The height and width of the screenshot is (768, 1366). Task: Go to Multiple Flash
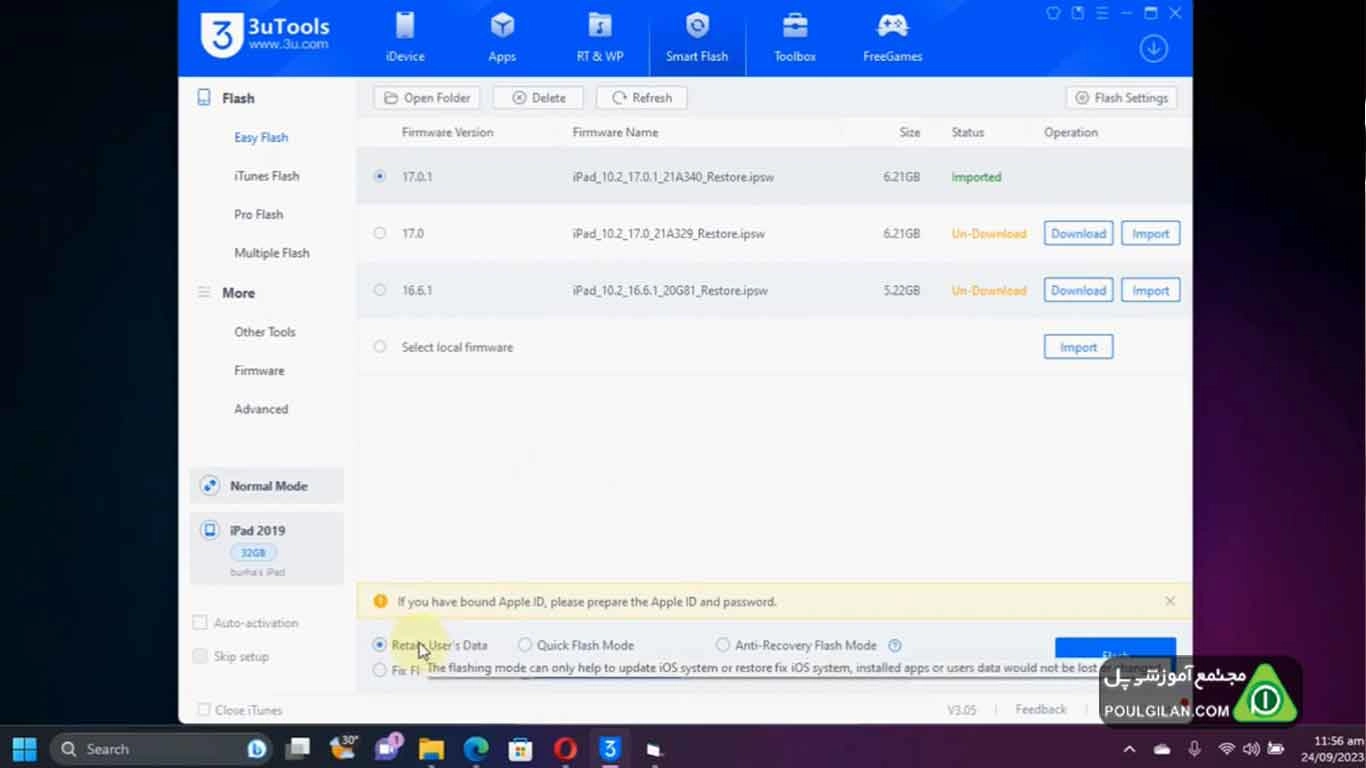tap(271, 253)
